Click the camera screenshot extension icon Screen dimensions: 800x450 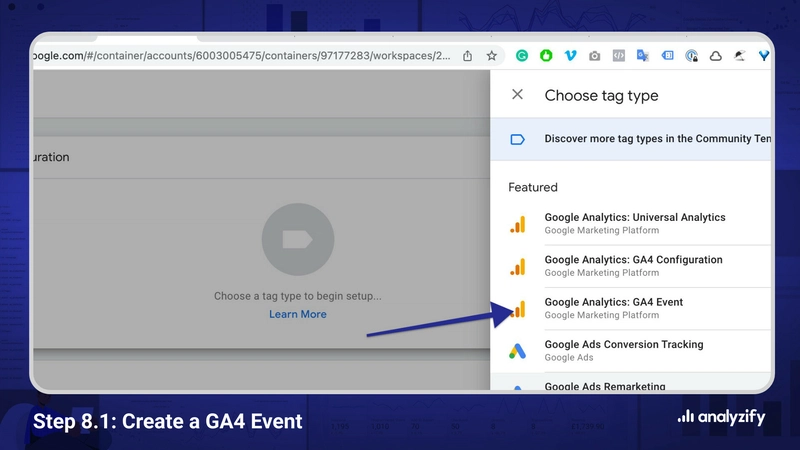(594, 56)
